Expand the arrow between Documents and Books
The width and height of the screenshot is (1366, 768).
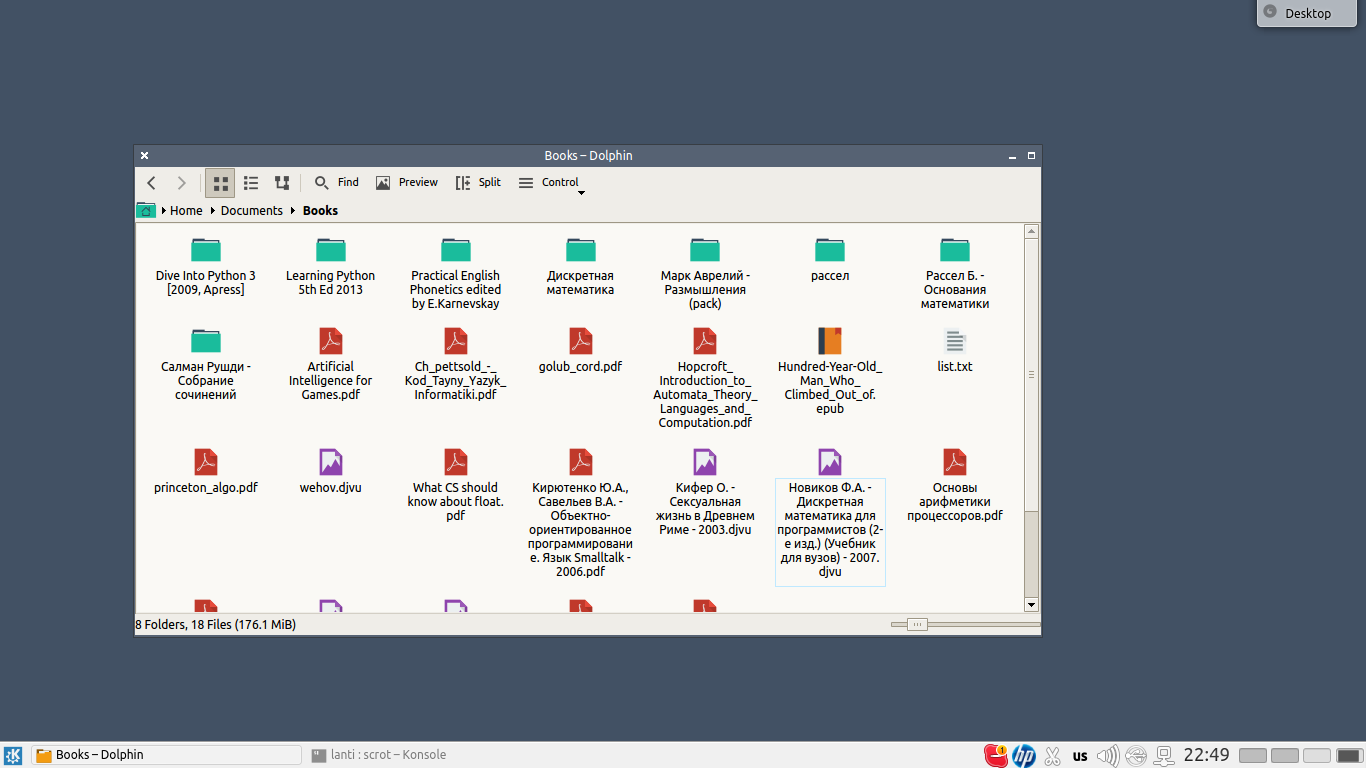pyautogui.click(x=293, y=211)
